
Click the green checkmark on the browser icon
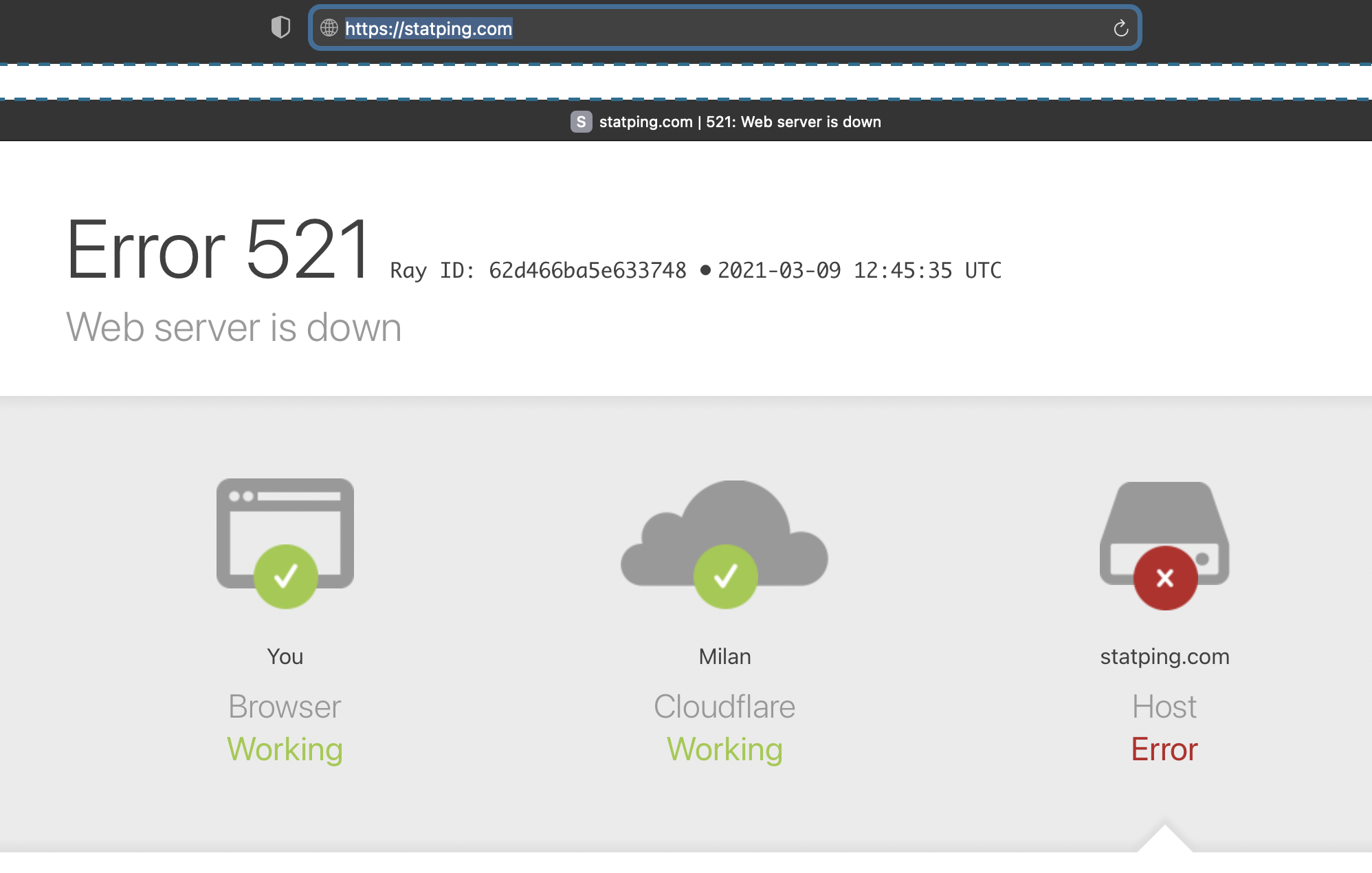285,576
